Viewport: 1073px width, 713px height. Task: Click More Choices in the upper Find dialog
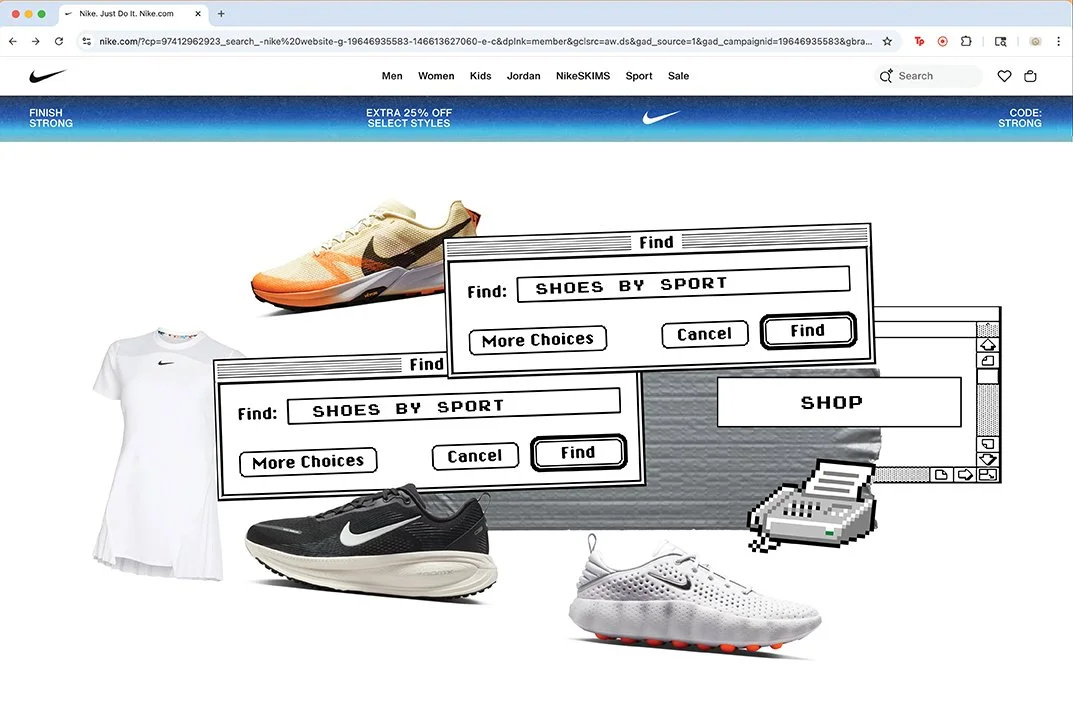click(537, 340)
